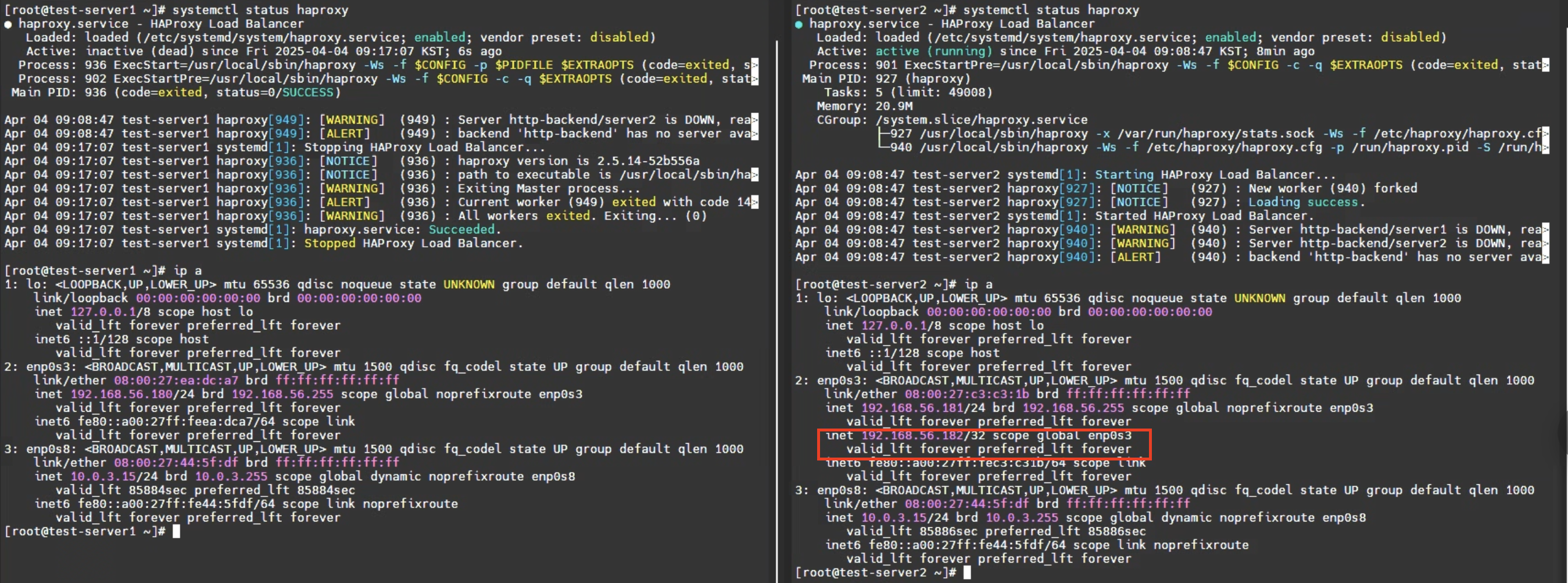
Task: Place cursor at final test-server1 prompt
Action: (177, 531)
